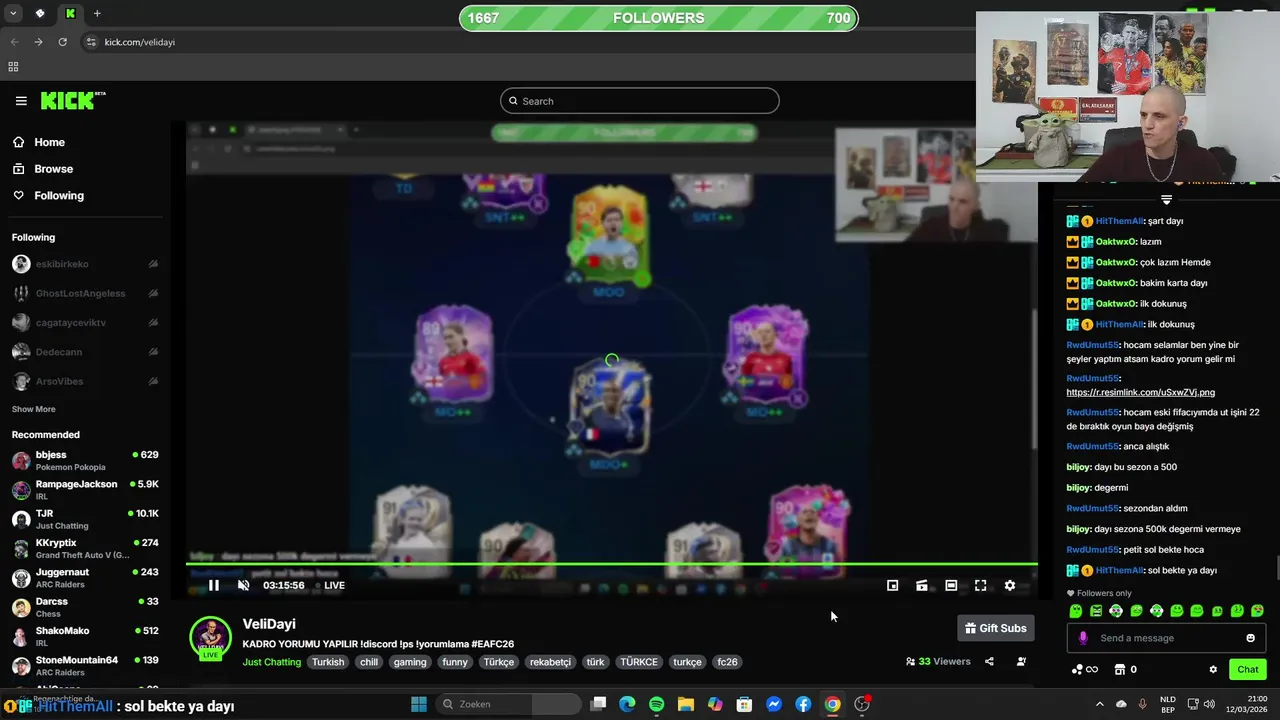Go back in browser

click(x=14, y=42)
